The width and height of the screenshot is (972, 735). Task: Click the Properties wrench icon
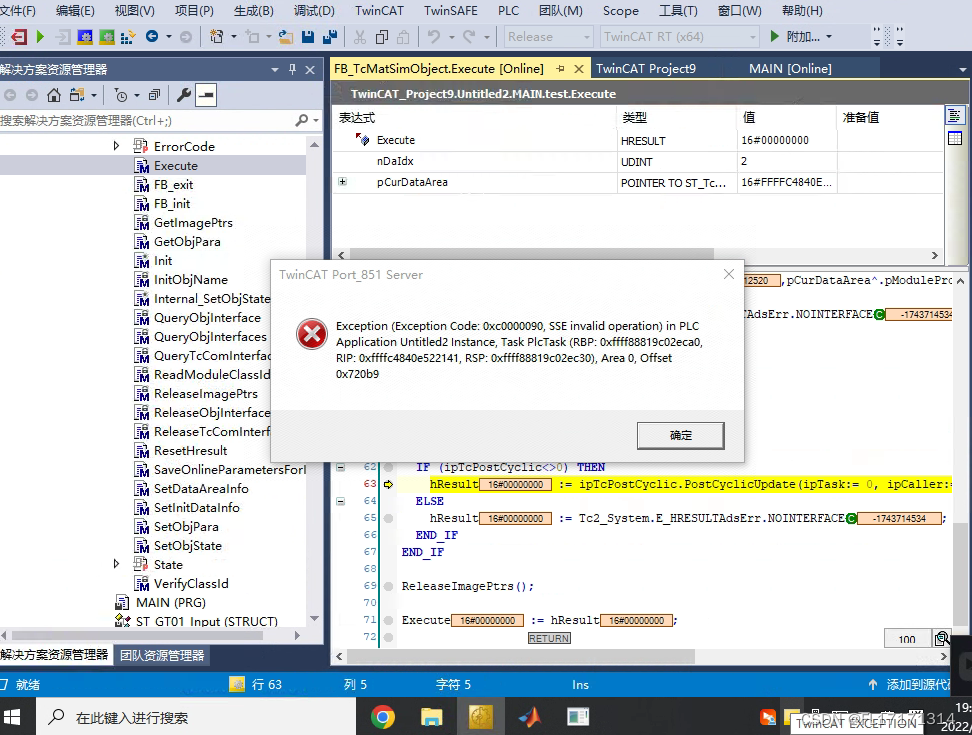click(183, 95)
